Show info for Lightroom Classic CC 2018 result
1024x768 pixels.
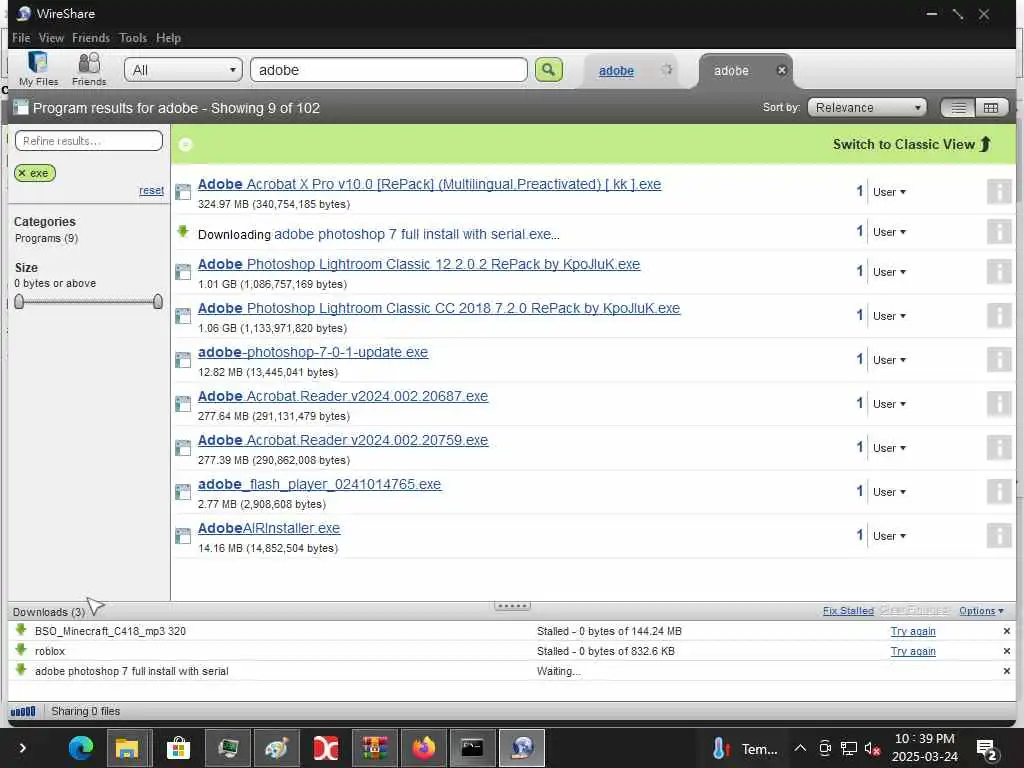click(x=999, y=315)
